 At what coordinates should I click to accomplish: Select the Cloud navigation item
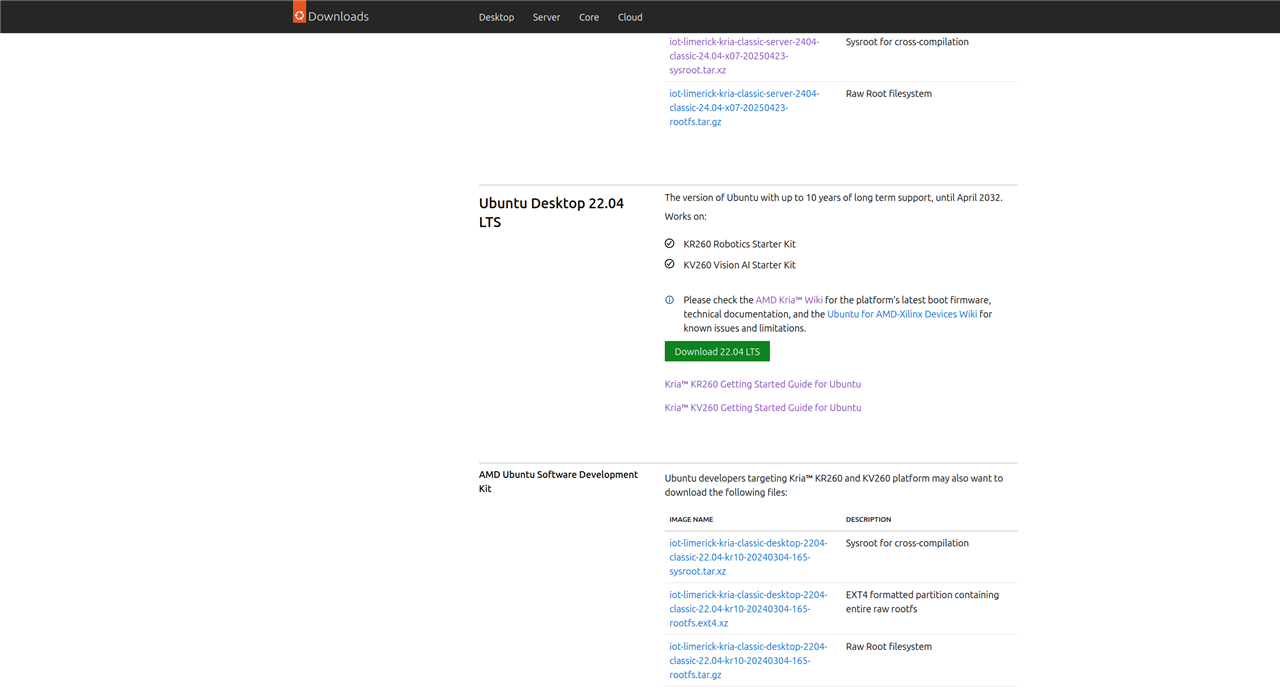630,17
